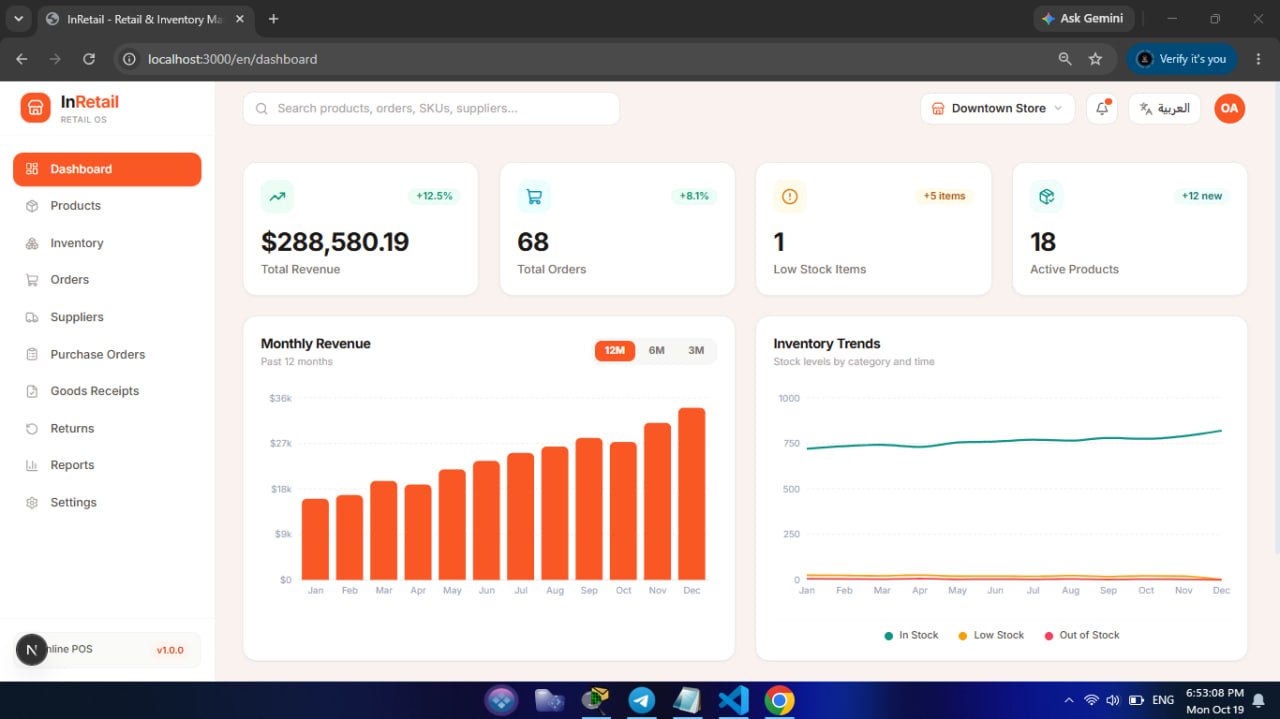Click the OA user avatar
This screenshot has height=719, width=1280.
[1229, 108]
